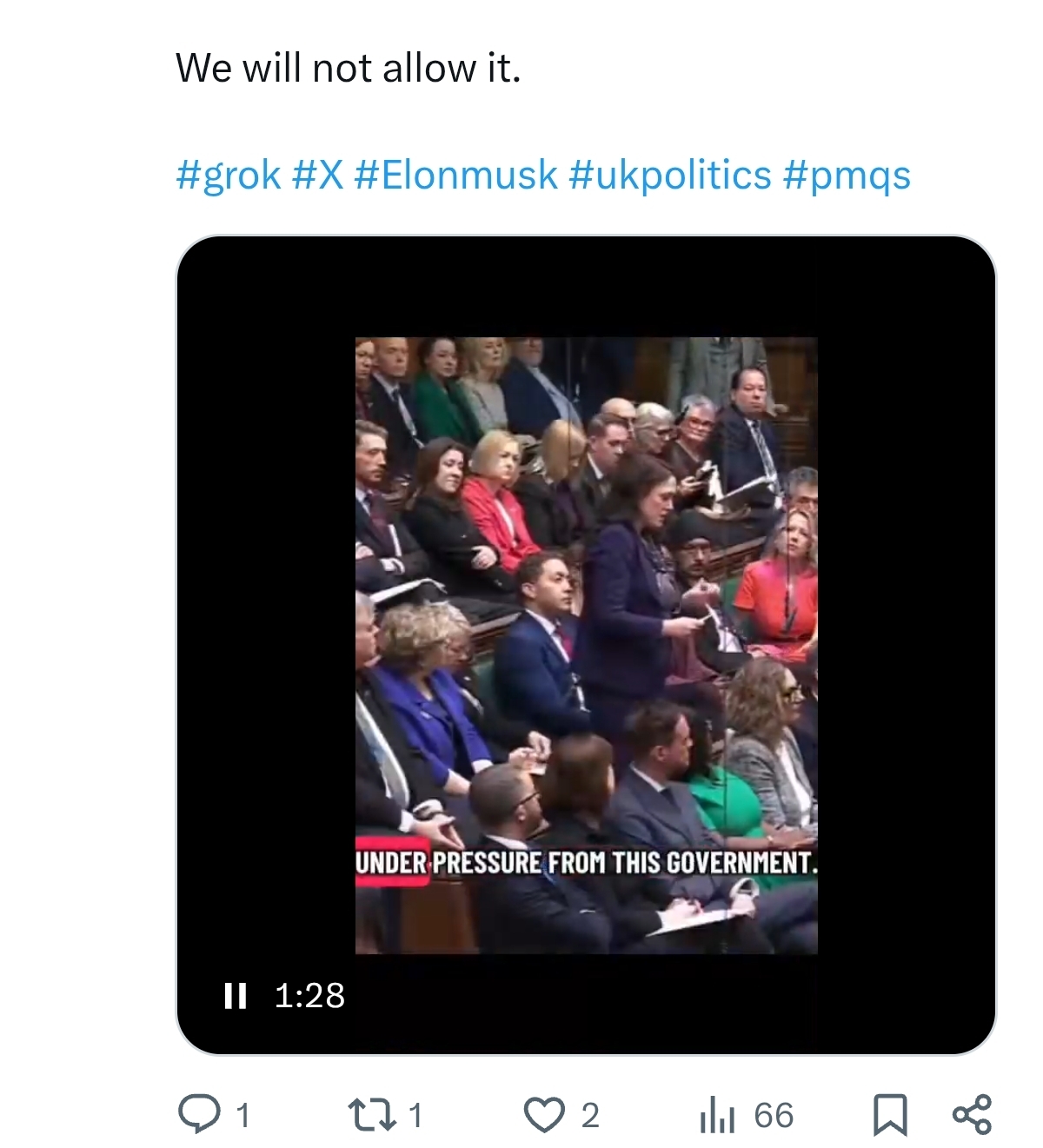The width and height of the screenshot is (1043, 1148).
Task: Open the reply speech bubble icon
Action: point(198,1114)
